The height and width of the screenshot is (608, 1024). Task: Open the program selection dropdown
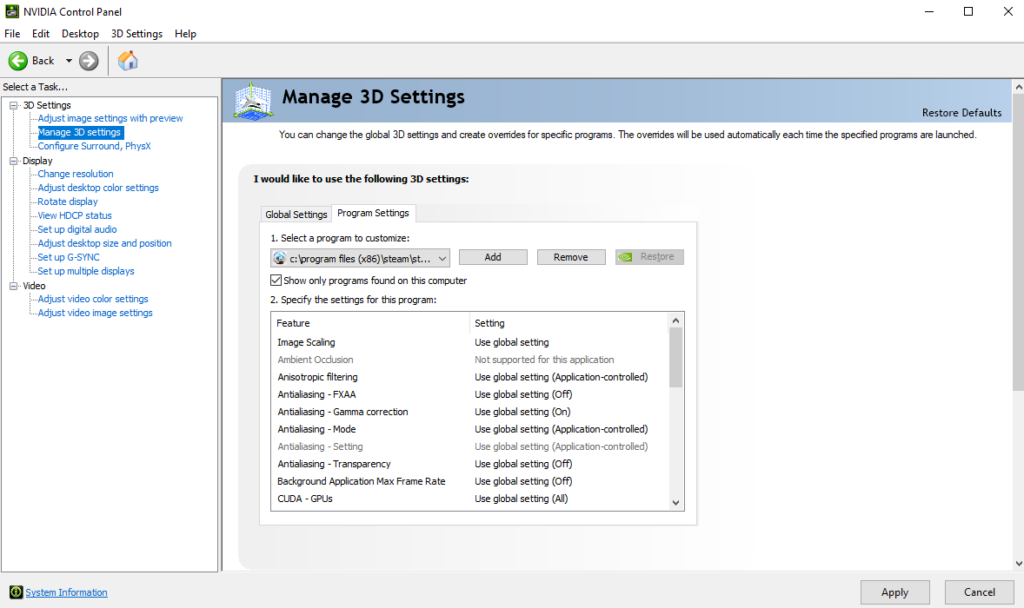[x=441, y=257]
